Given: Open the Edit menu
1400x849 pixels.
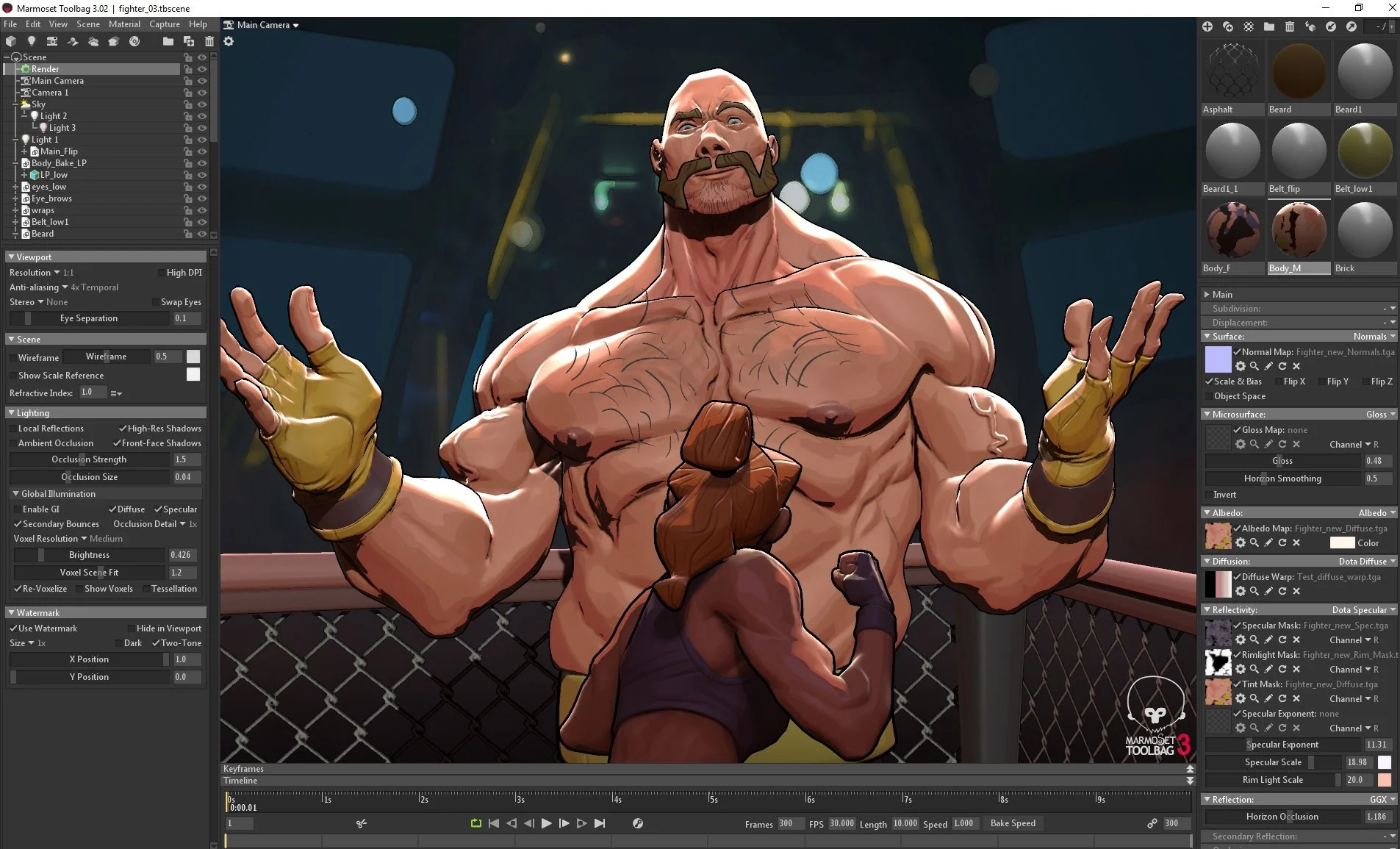Looking at the screenshot, I should tap(33, 24).
